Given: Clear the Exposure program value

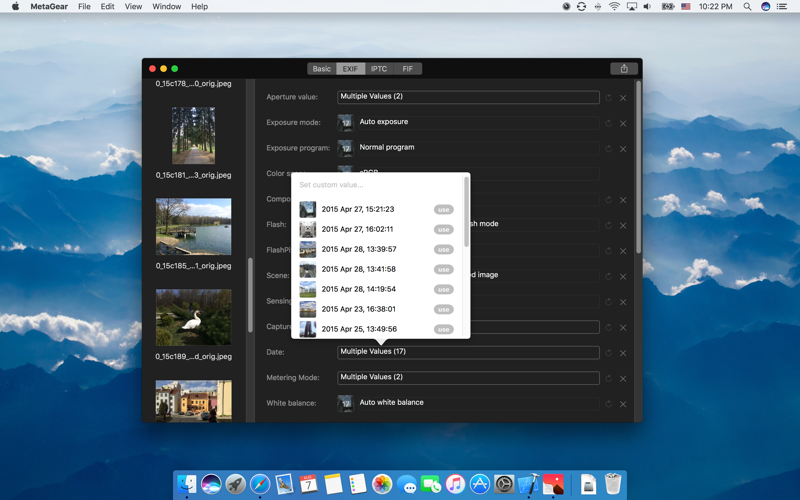Looking at the screenshot, I should tap(623, 149).
